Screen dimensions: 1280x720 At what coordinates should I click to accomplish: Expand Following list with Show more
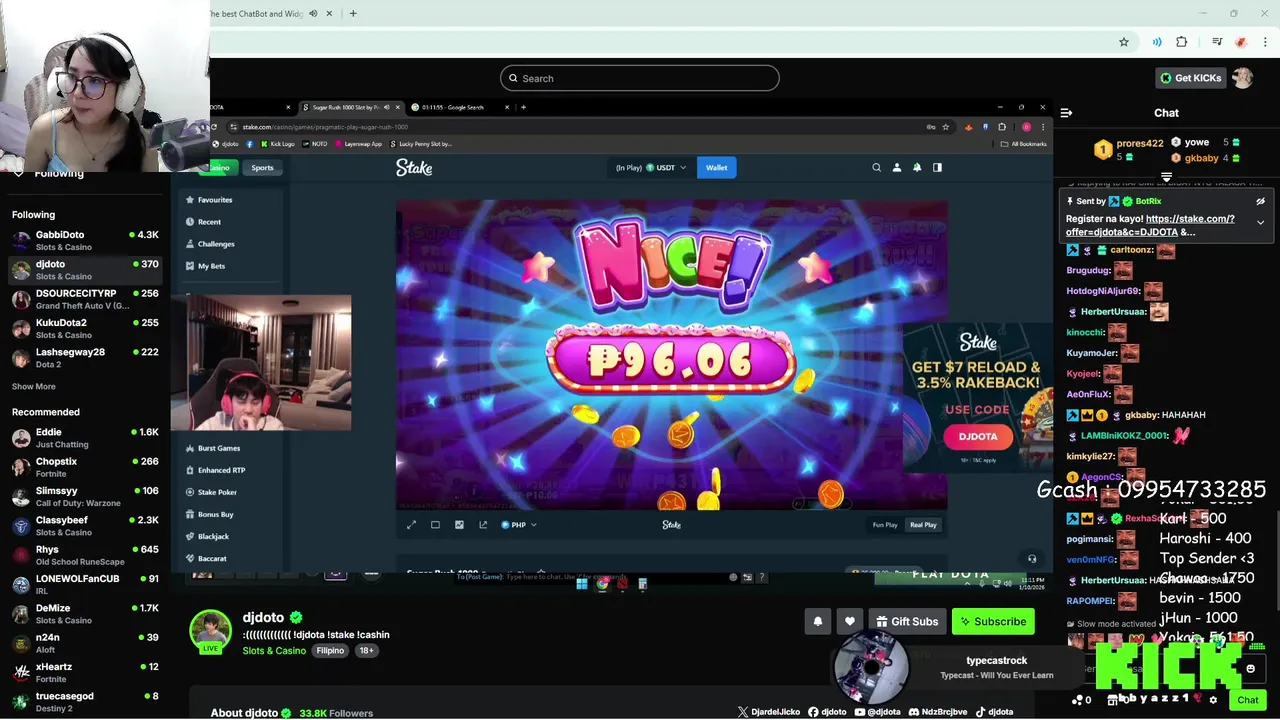tap(33, 387)
